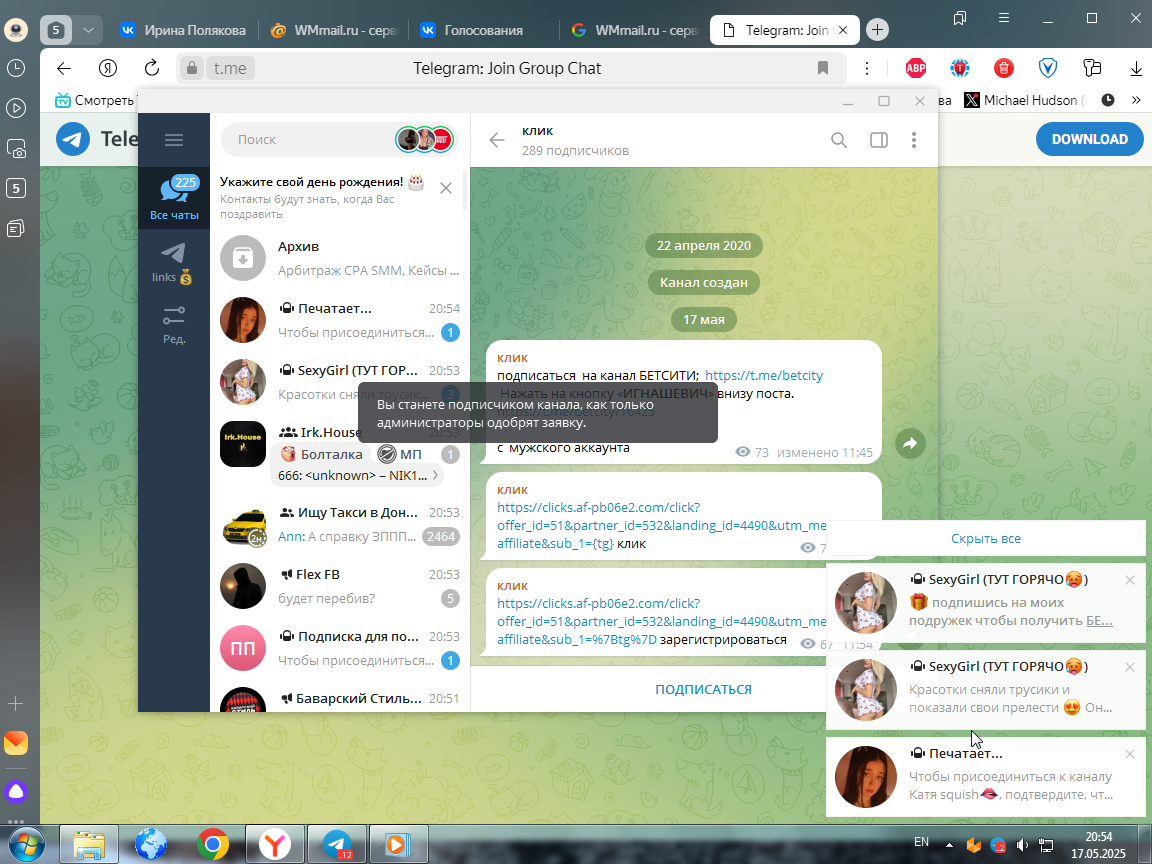Close the second SexyGirl notification

coord(1129,667)
